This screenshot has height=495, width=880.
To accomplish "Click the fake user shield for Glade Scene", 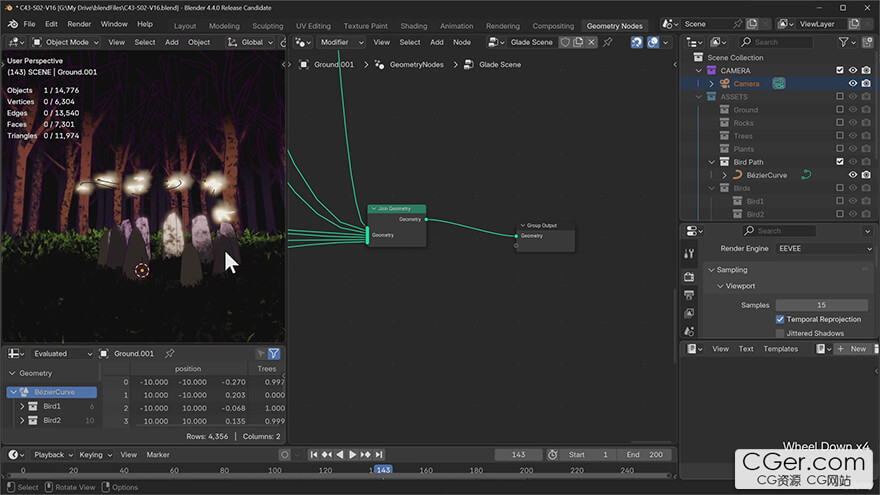I will pyautogui.click(x=565, y=42).
